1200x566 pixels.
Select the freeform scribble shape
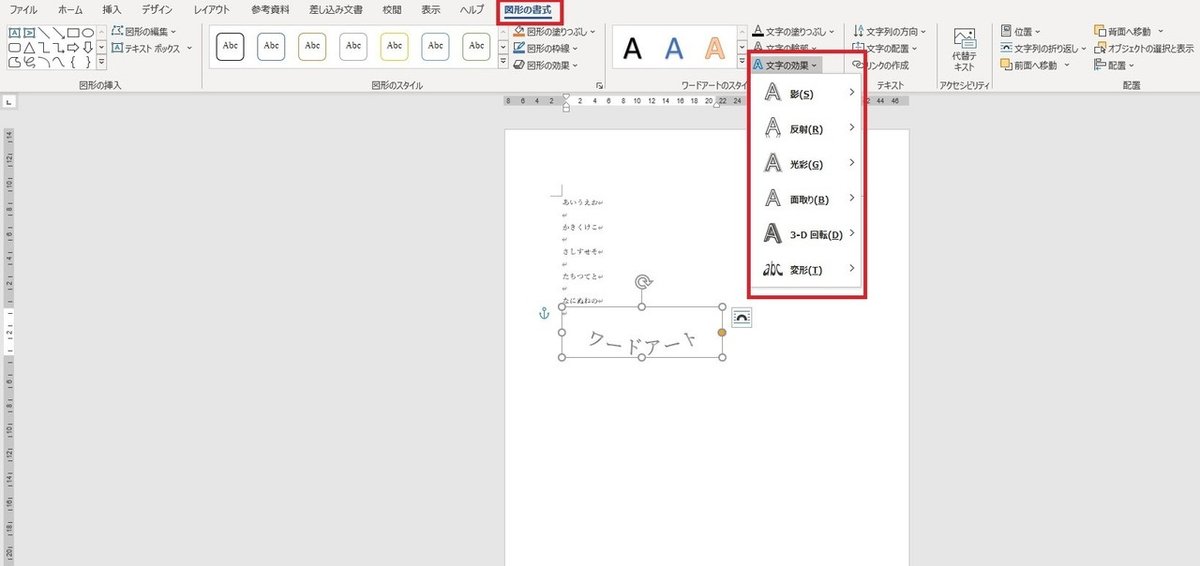(30, 61)
